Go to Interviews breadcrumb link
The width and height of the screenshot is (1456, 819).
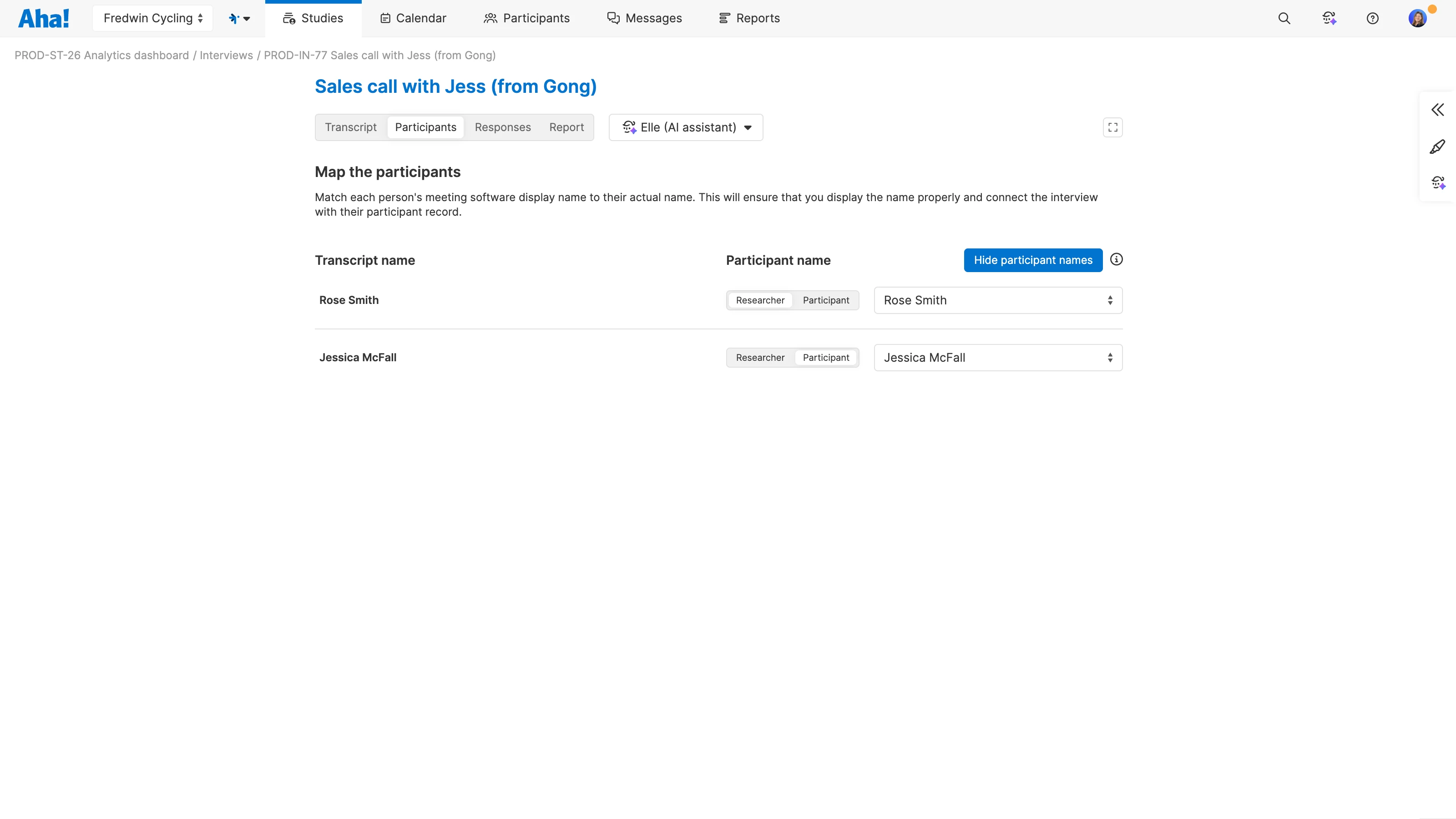[226, 56]
